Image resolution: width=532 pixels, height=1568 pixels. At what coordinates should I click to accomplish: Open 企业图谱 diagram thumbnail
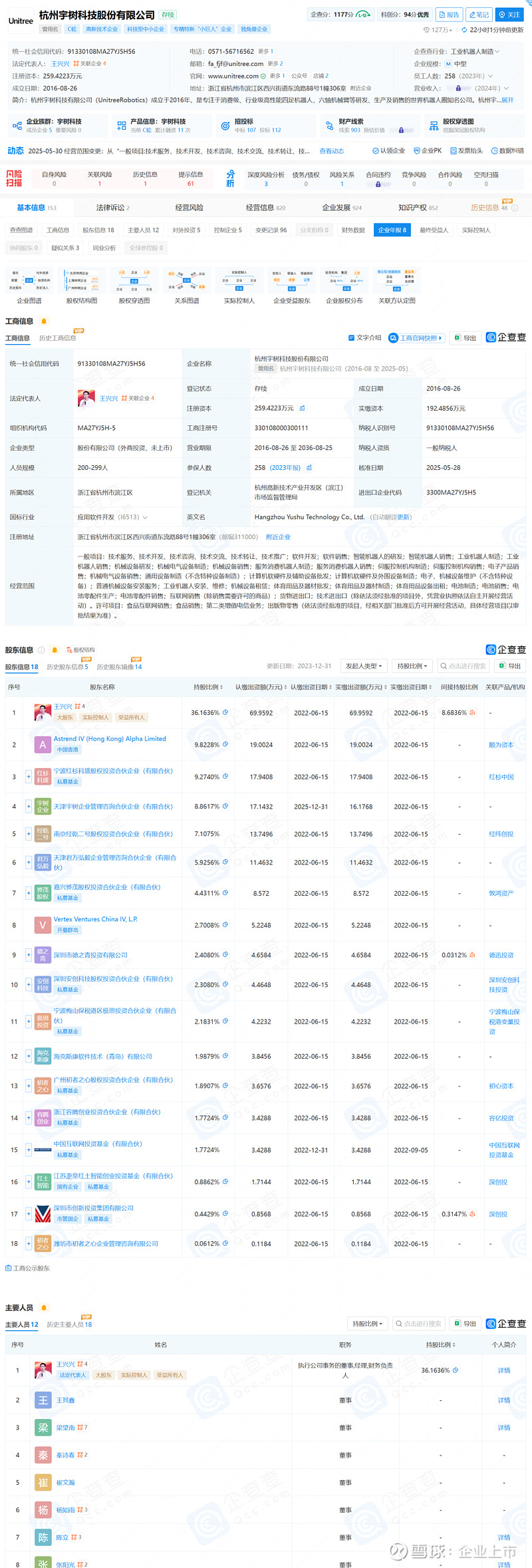[29, 286]
